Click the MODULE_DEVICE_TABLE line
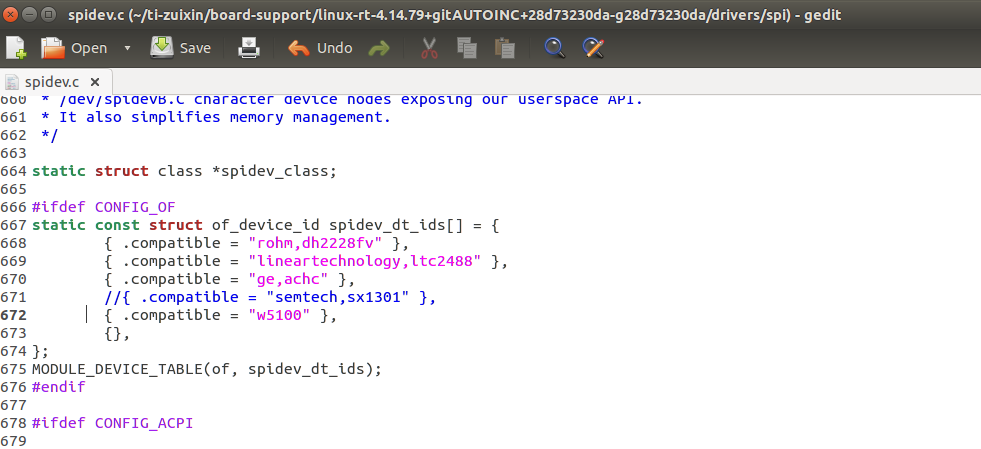The height and width of the screenshot is (449, 981). (x=206, y=369)
